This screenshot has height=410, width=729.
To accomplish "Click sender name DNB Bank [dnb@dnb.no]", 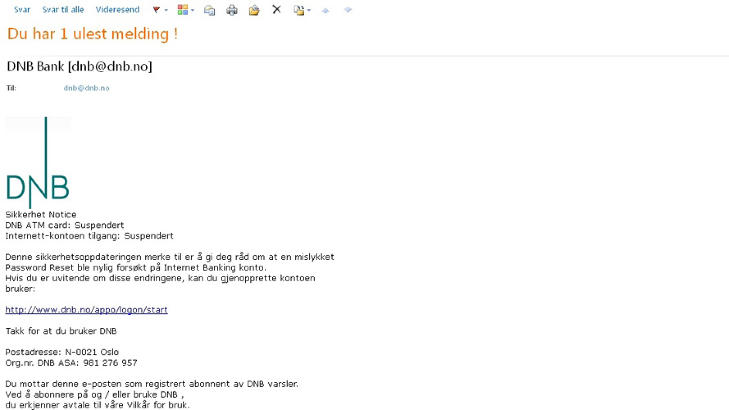I will pos(80,66).
